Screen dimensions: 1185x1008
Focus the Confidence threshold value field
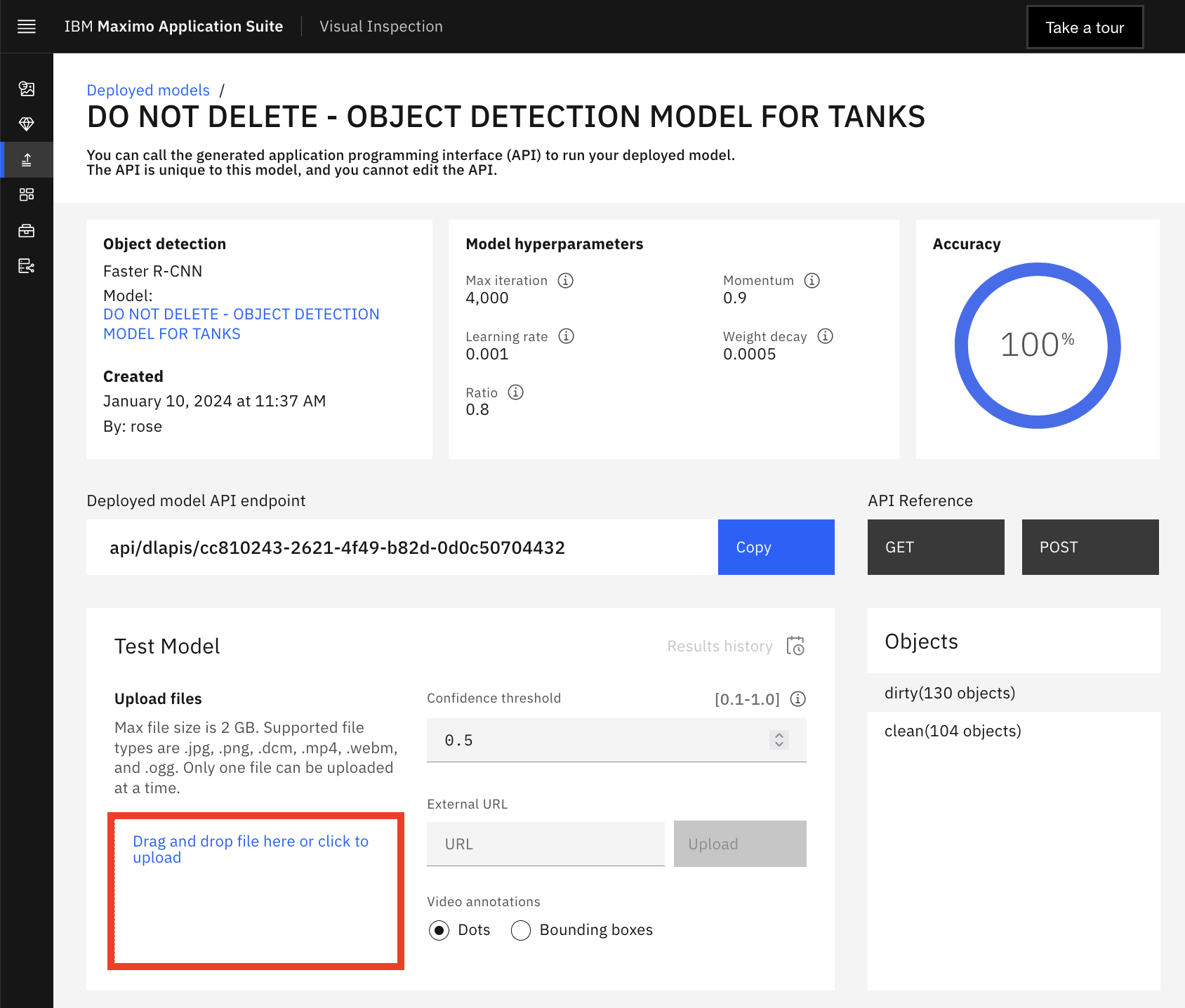(616, 740)
